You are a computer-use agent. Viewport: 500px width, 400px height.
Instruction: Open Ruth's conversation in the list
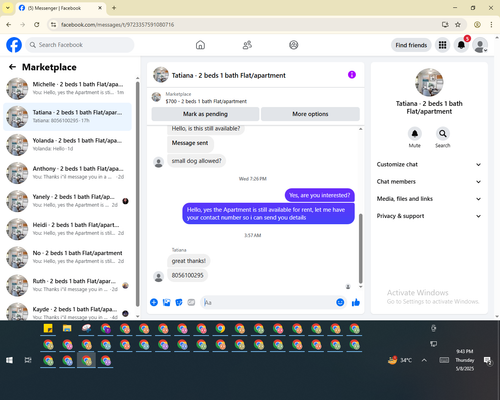click(x=67, y=285)
